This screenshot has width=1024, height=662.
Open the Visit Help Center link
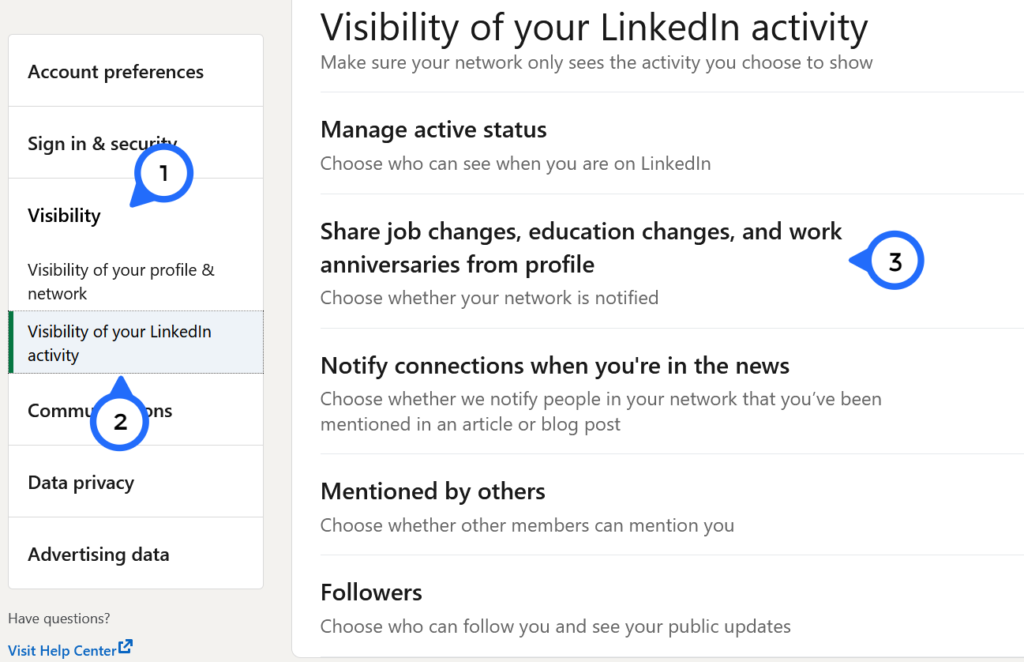click(62, 650)
